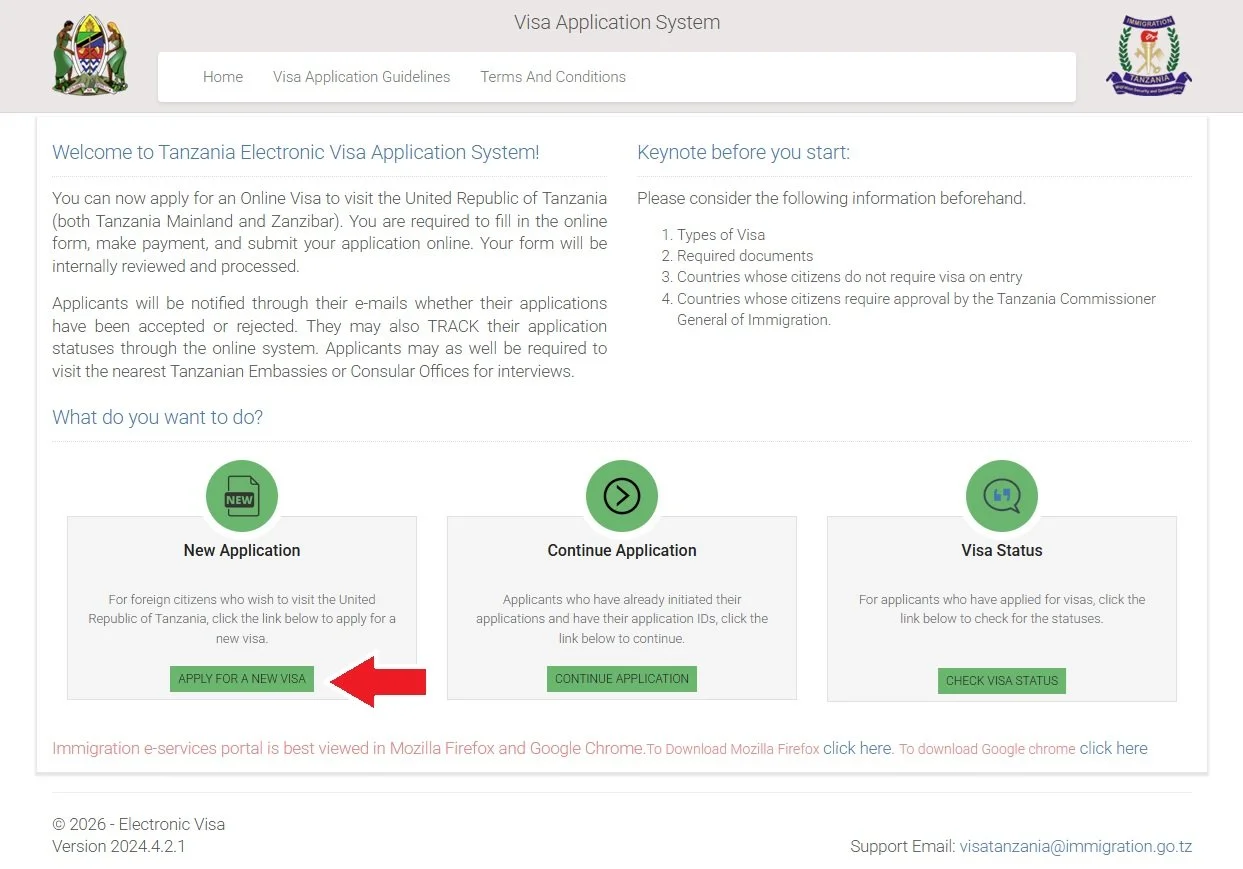The image size is (1243, 869).
Task: Click the 'What do you want to do?' heading
Action: 158,417
